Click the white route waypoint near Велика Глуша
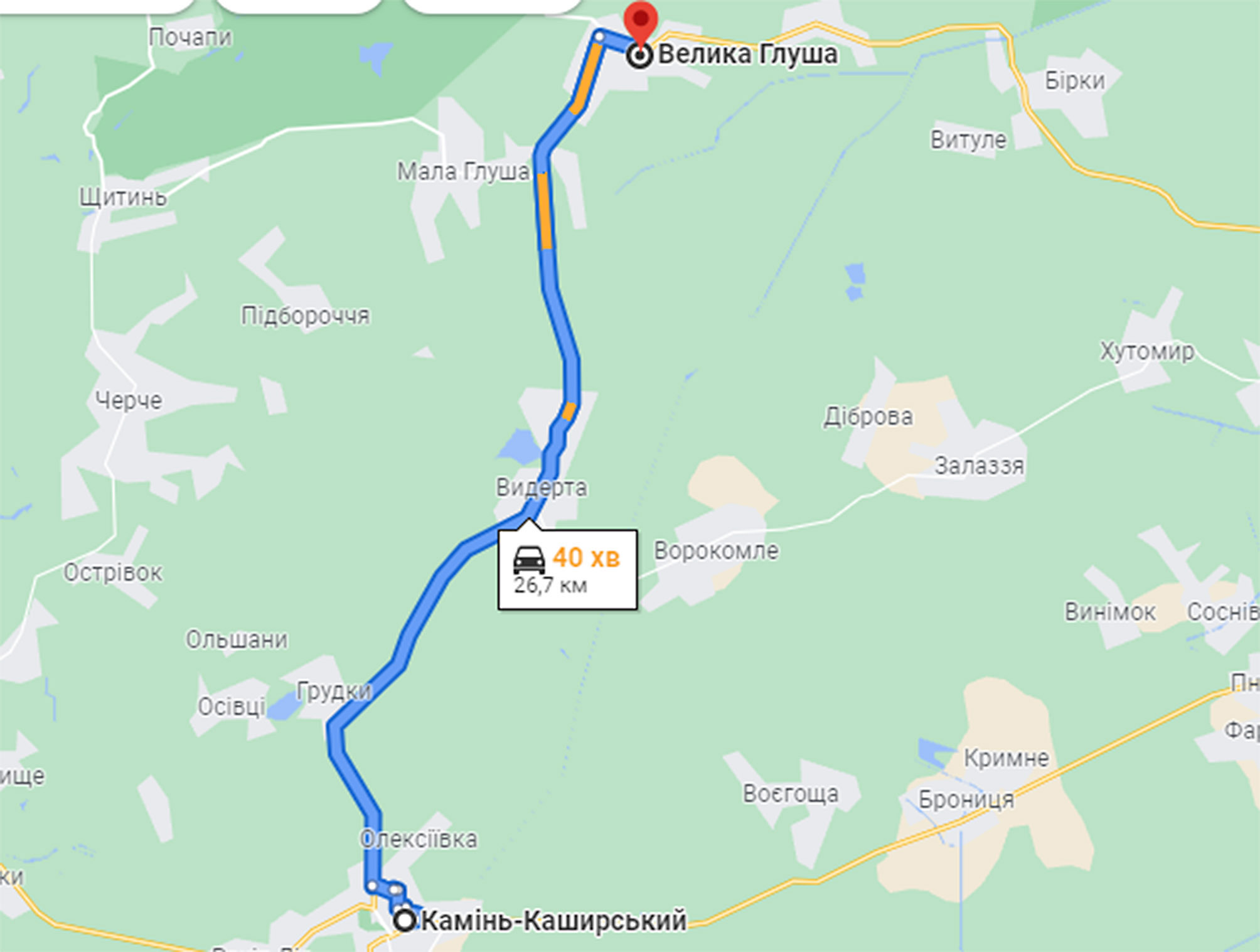The width and height of the screenshot is (1260, 952). [599, 37]
